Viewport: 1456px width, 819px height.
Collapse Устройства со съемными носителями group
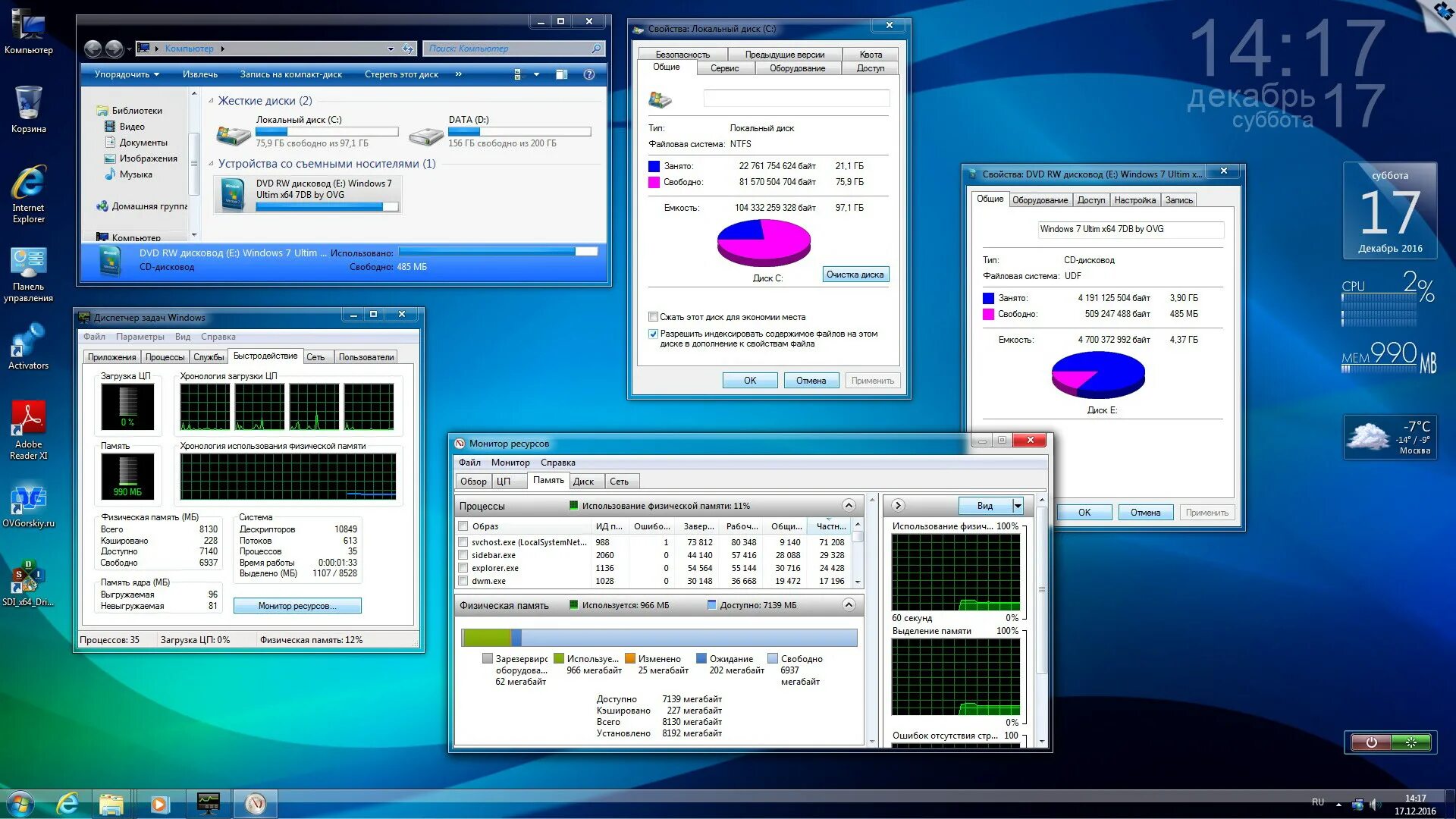(212, 164)
